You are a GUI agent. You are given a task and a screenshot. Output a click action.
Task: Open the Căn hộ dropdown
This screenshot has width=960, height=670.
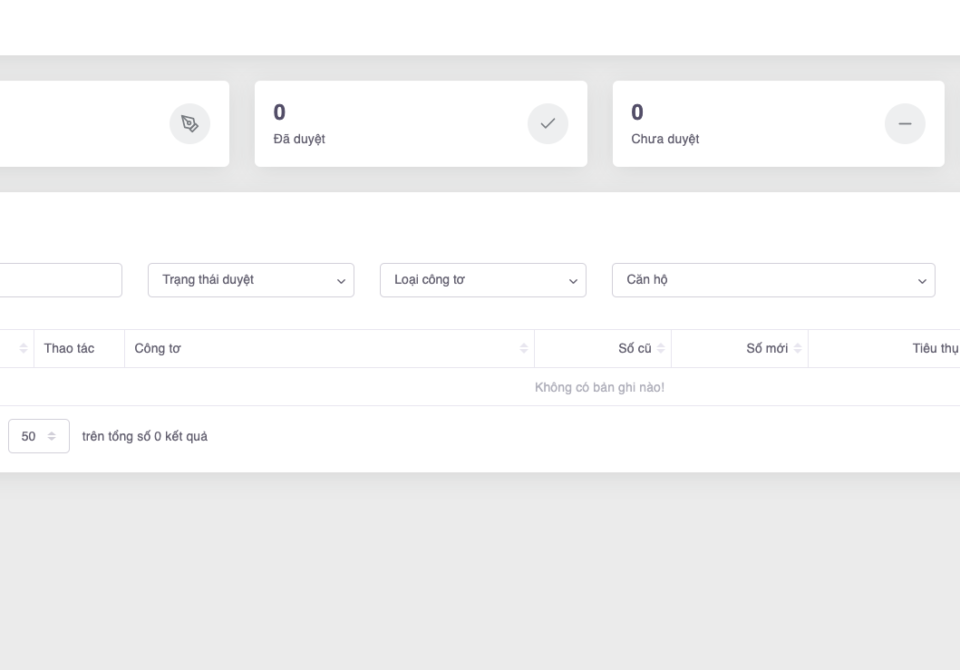tap(773, 280)
